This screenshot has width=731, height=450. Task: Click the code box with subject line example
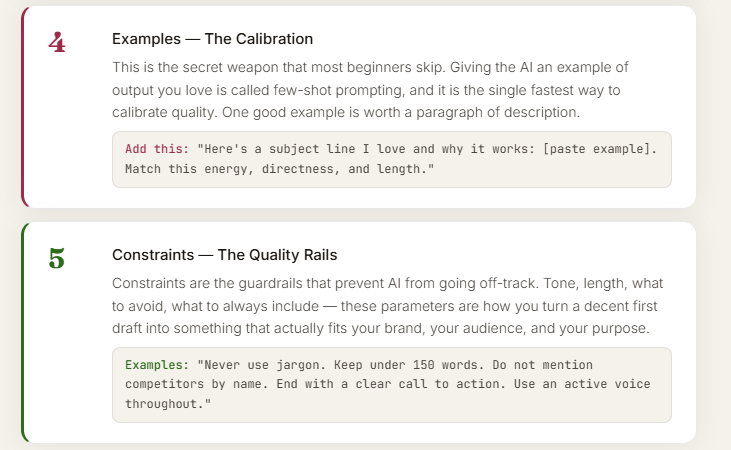click(392, 159)
